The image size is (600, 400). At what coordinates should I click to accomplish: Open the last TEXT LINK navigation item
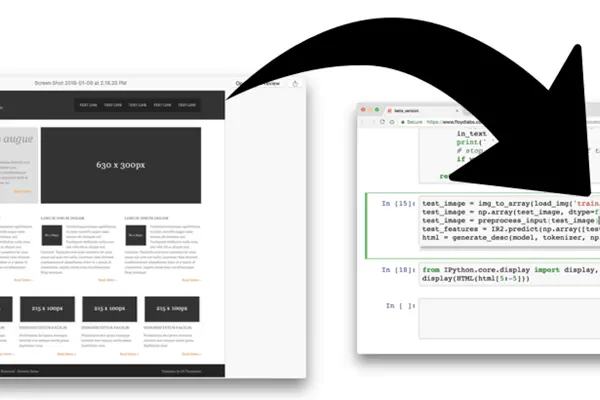click(189, 105)
